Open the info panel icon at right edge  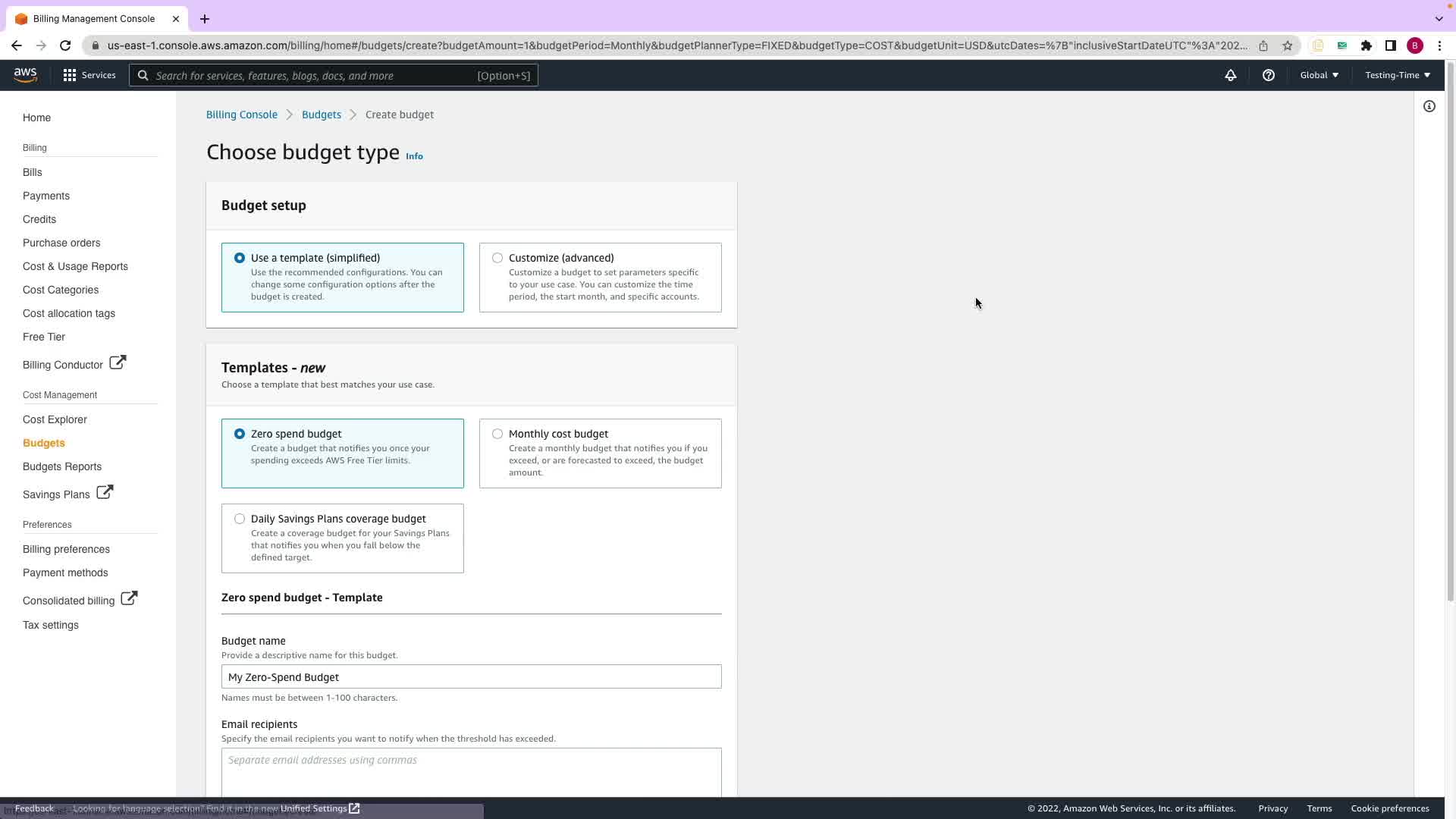pyautogui.click(x=1429, y=106)
